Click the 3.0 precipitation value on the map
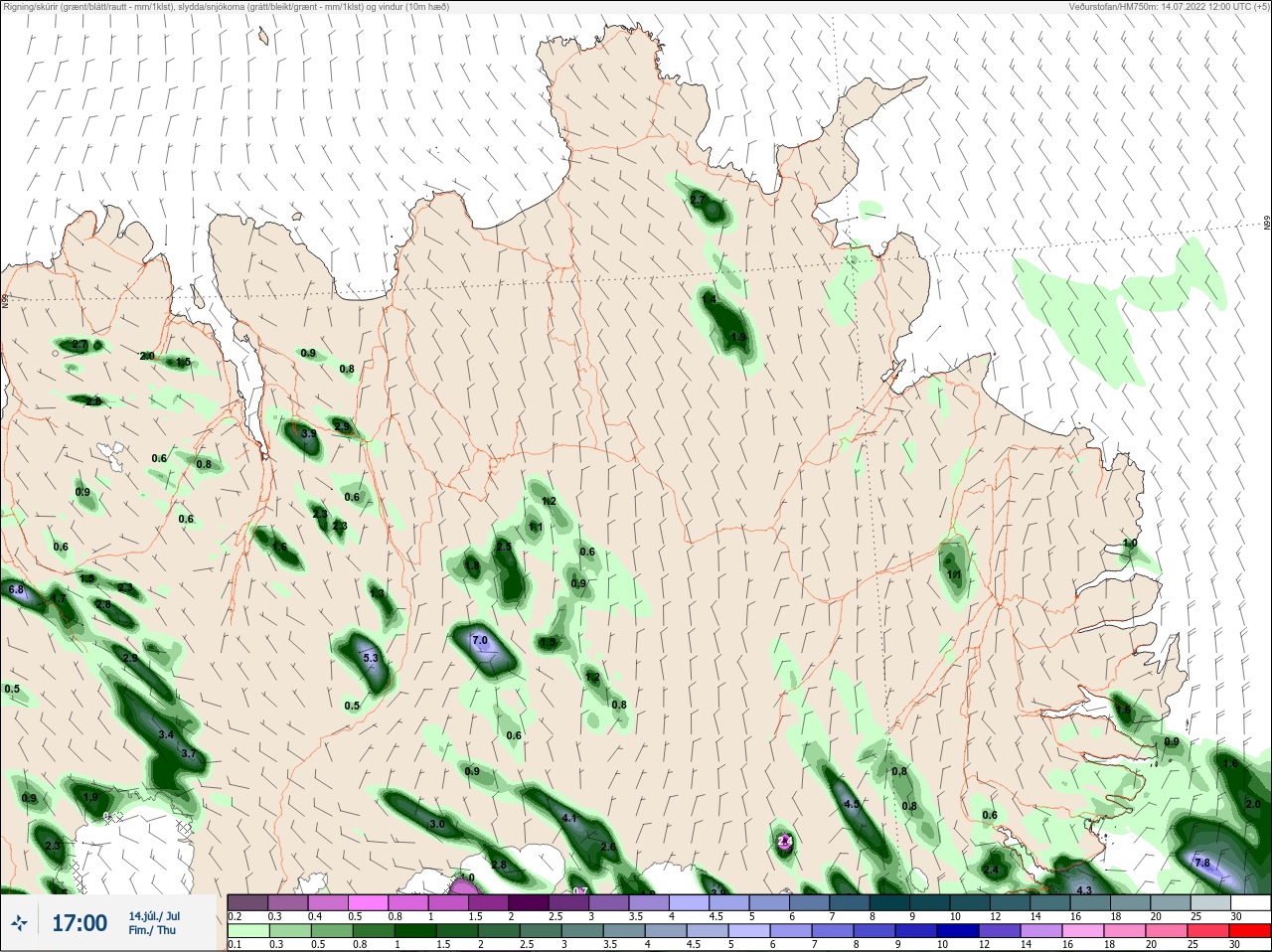Screen dimensions: 1272x952 [x=436, y=825]
